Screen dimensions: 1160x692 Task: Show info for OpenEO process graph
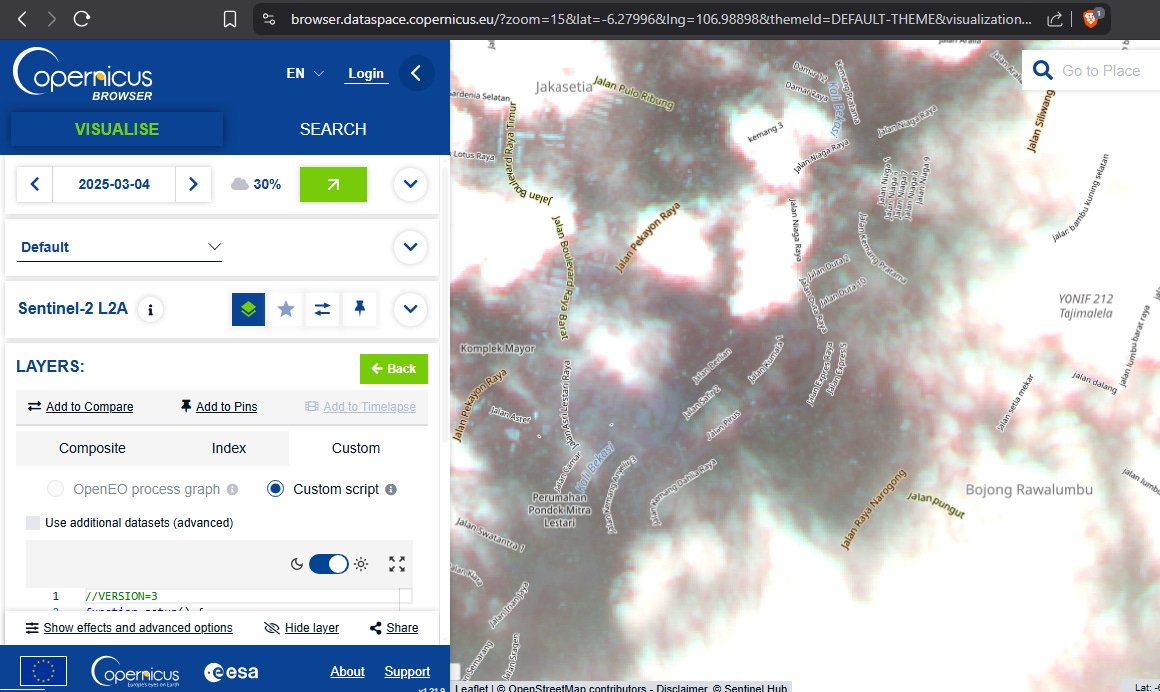232,490
